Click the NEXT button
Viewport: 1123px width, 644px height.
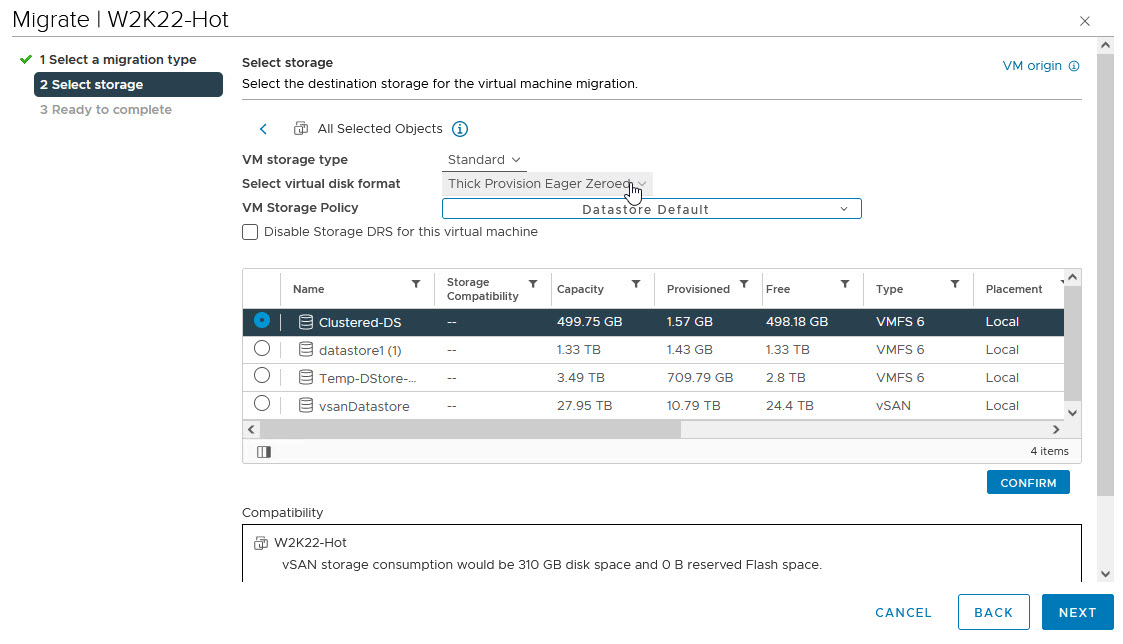click(x=1077, y=612)
